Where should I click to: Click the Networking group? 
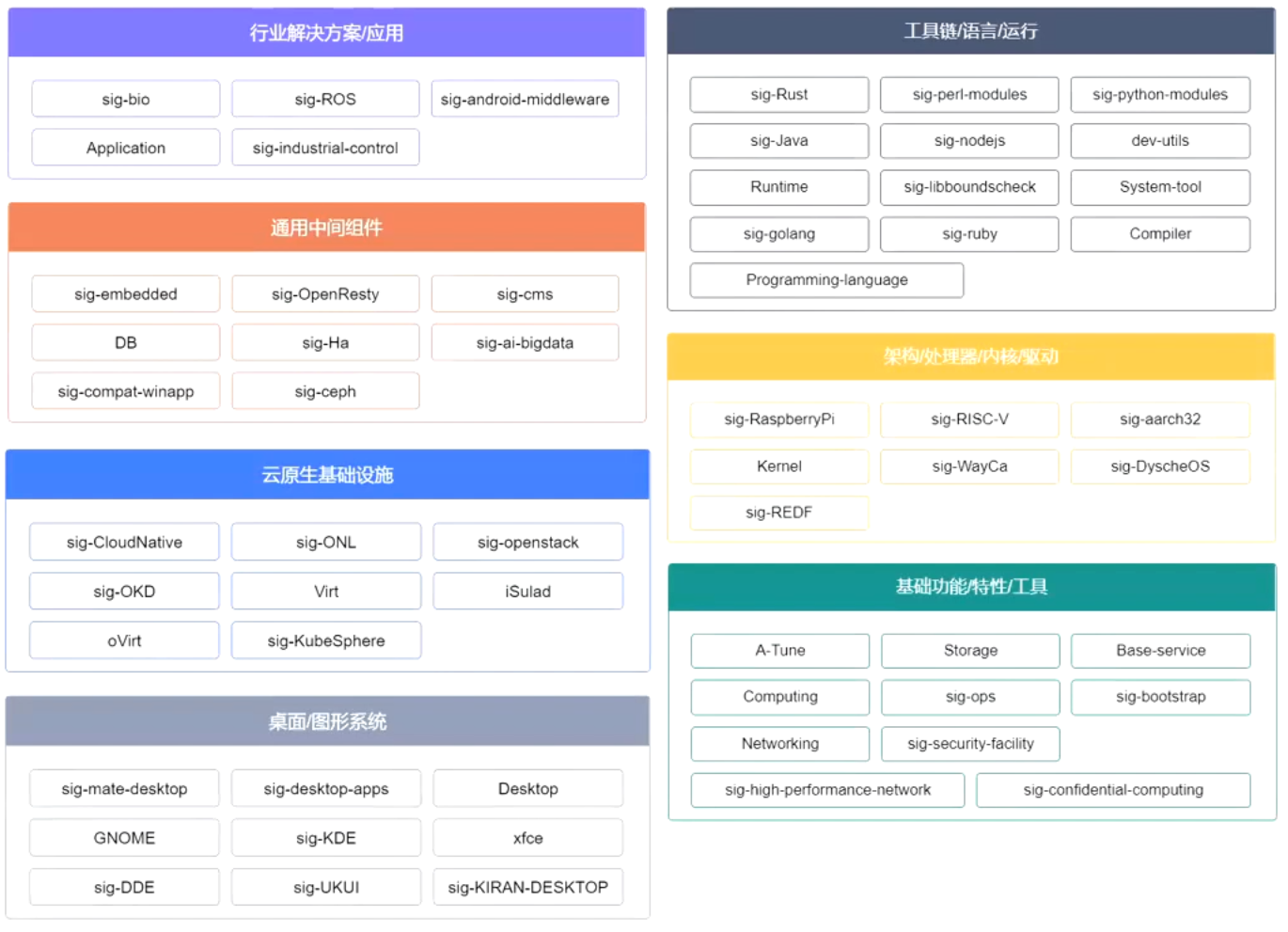pos(780,744)
